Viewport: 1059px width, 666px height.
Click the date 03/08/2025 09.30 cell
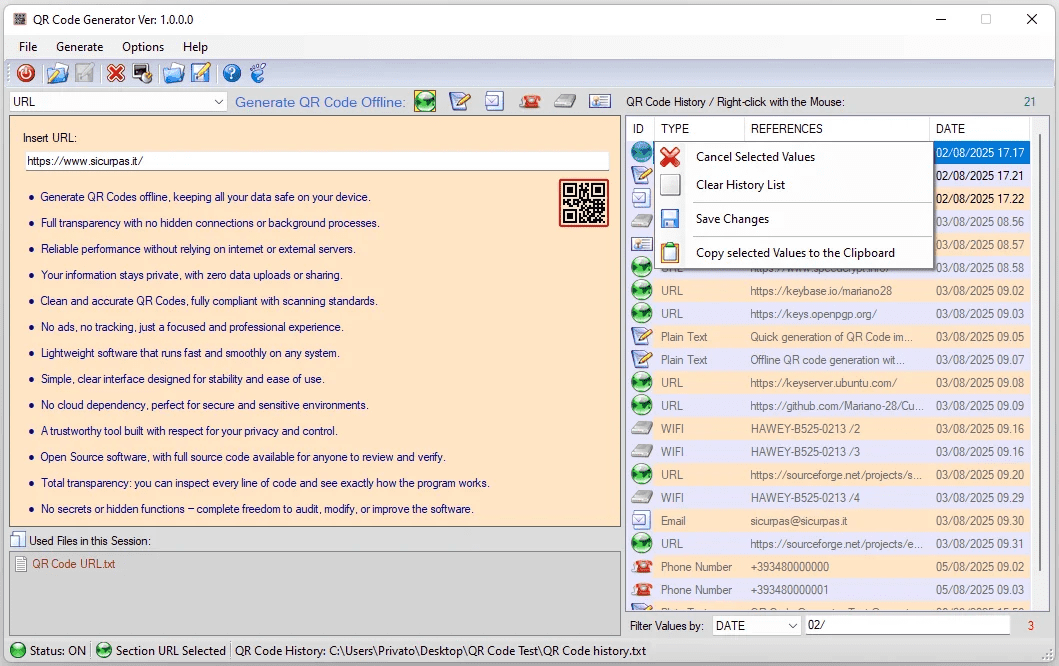click(x=980, y=521)
